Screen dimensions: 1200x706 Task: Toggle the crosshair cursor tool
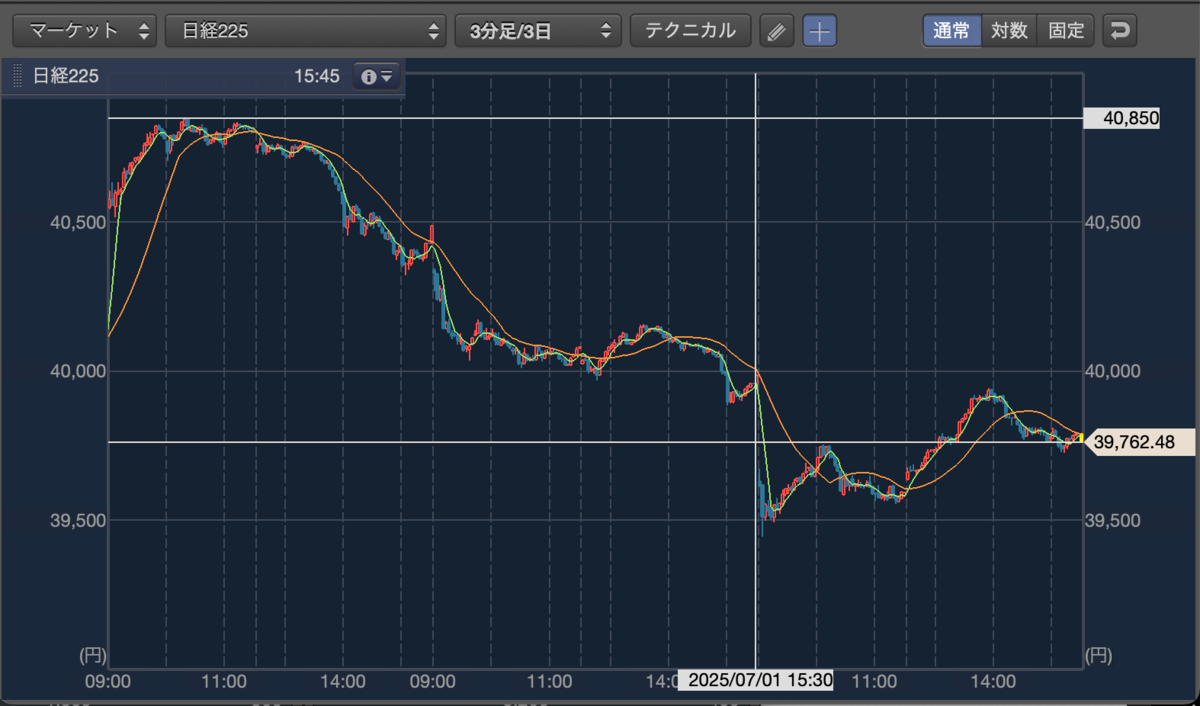click(x=820, y=31)
